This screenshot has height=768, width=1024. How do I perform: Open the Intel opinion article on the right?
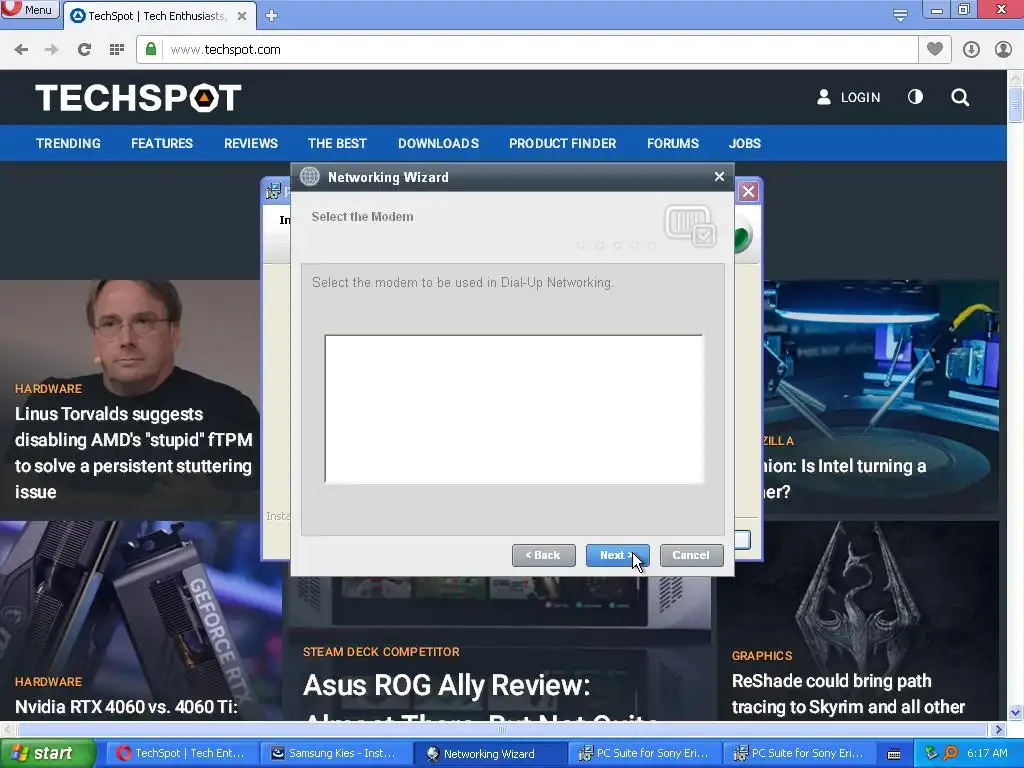(x=846, y=478)
